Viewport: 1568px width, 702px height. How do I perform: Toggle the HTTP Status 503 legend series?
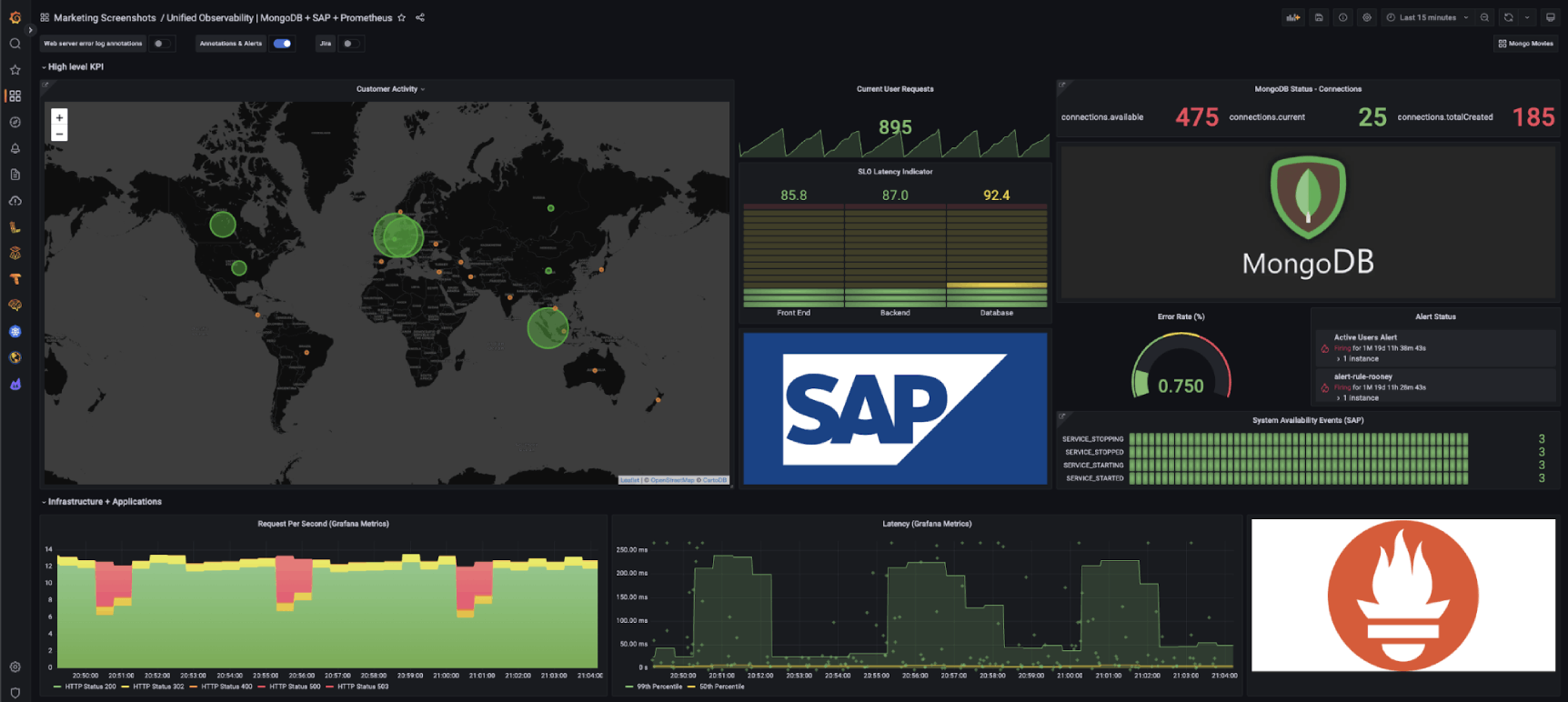click(357, 687)
